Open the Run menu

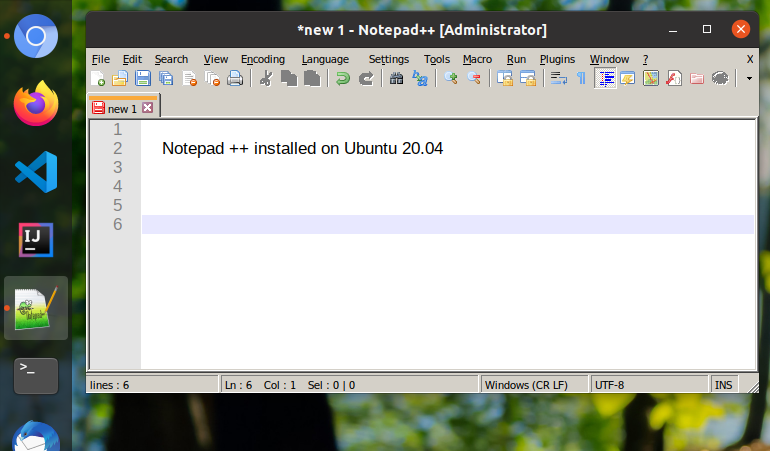(x=516, y=59)
